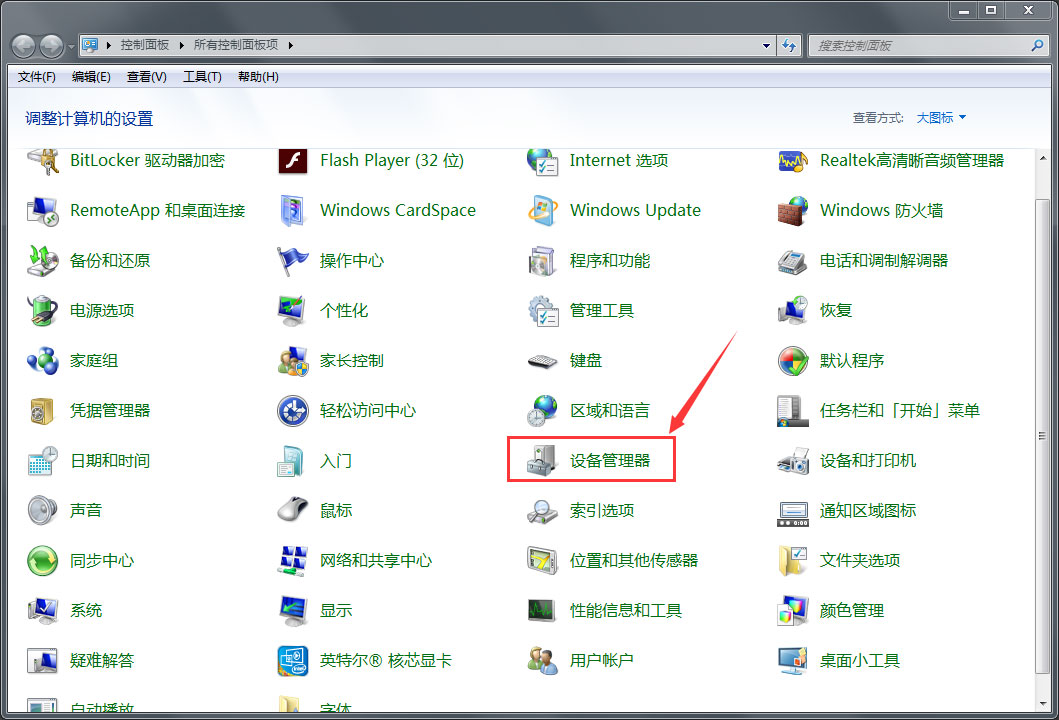
Task: Open the 程序和功能 link
Action: tap(609, 261)
